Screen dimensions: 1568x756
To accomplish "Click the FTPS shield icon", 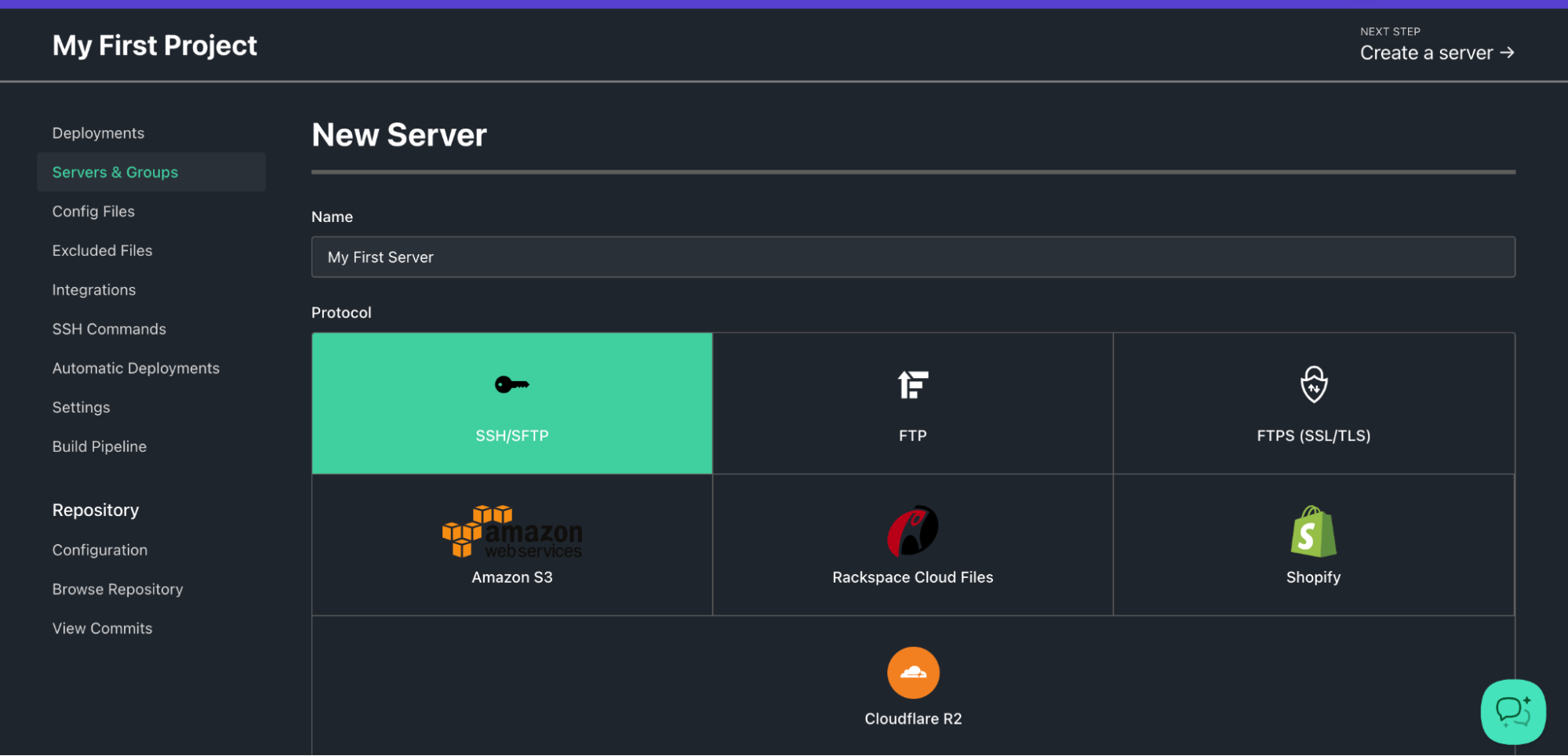I will pyautogui.click(x=1313, y=385).
